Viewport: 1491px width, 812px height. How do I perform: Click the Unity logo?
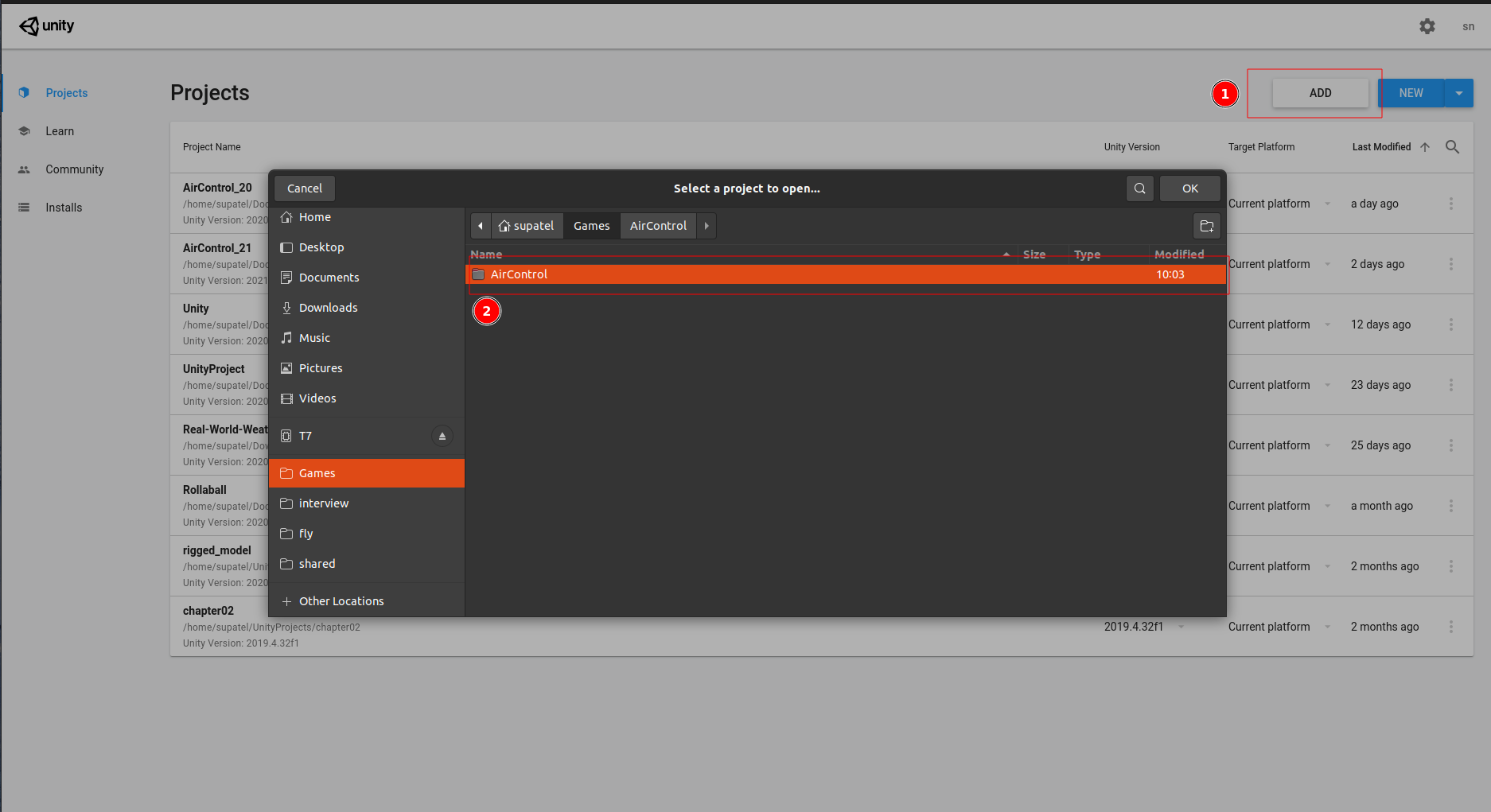(x=47, y=26)
